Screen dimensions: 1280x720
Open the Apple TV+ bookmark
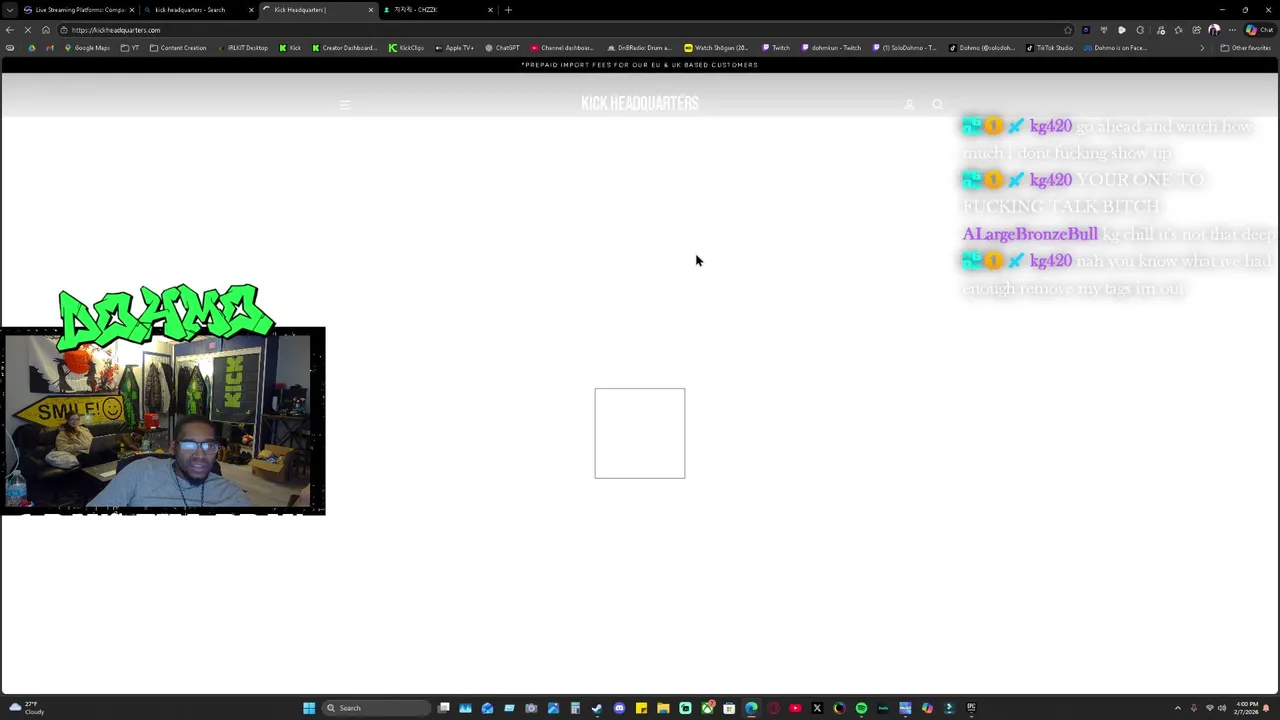pyautogui.click(x=454, y=48)
